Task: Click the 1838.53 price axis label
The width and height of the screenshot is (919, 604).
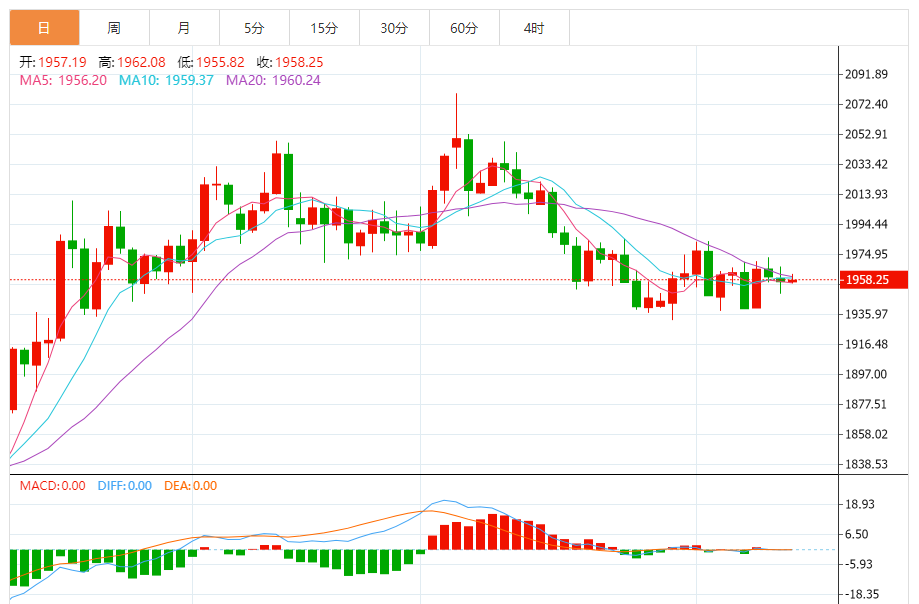Action: click(866, 464)
